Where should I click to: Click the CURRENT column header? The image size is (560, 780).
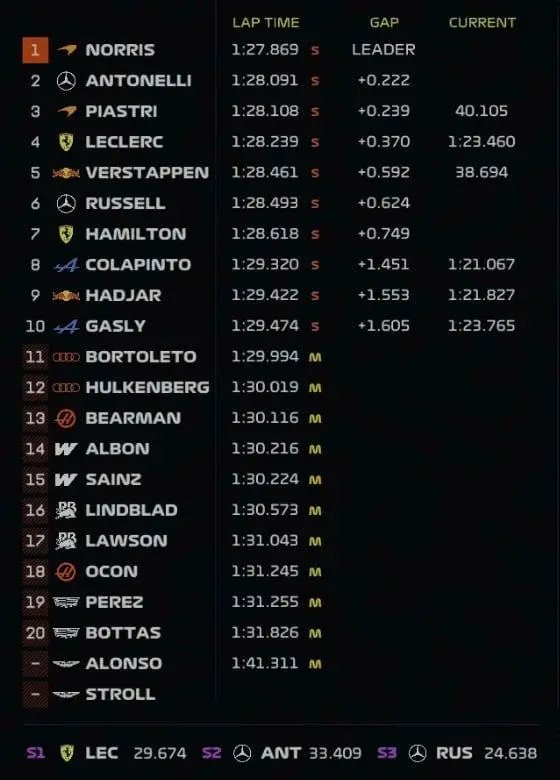click(482, 22)
